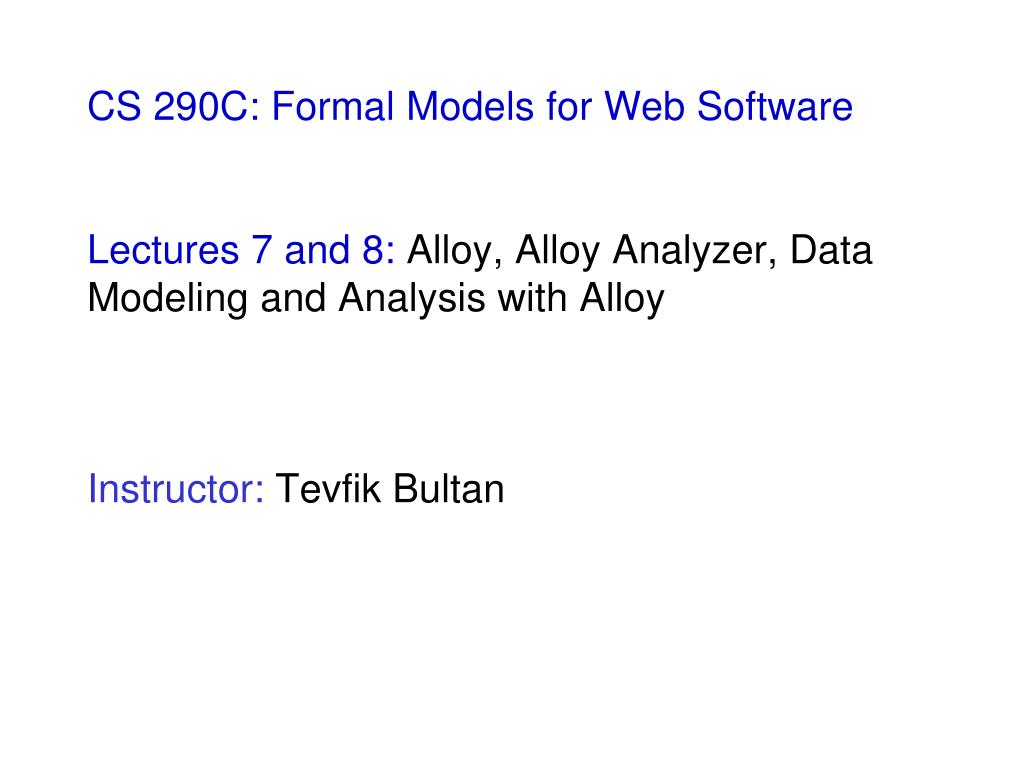Screen dimensions: 1024x768
Task: Click the word "for" in the title
Action: [x=569, y=106]
